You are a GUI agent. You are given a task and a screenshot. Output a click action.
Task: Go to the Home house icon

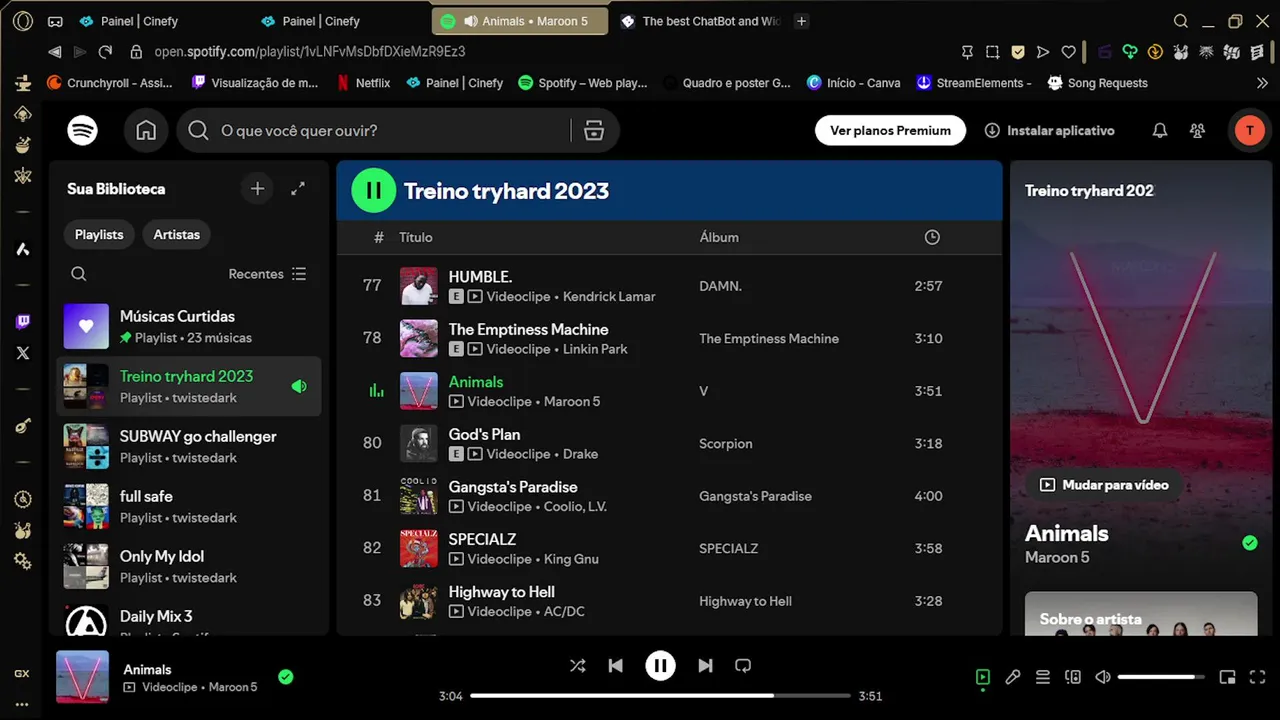(x=146, y=130)
